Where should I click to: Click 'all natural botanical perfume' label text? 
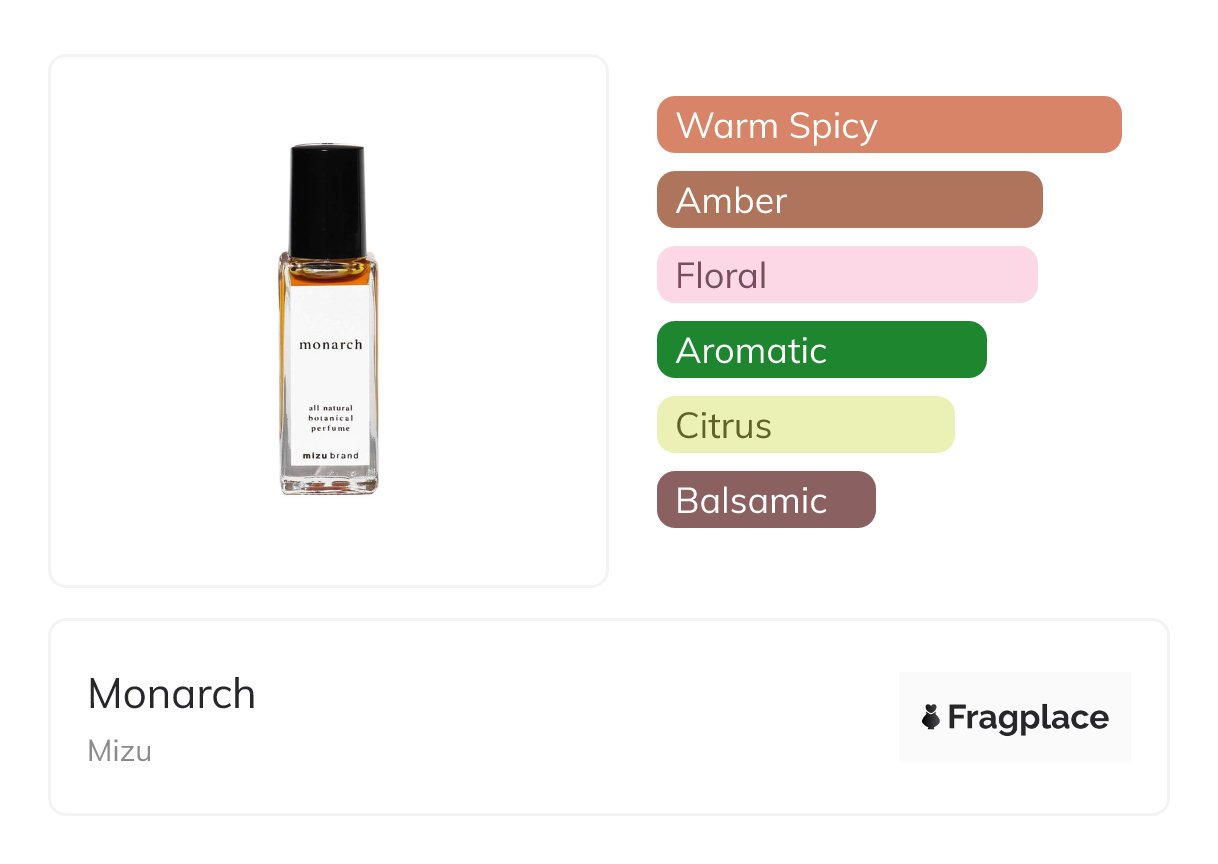[x=330, y=418]
